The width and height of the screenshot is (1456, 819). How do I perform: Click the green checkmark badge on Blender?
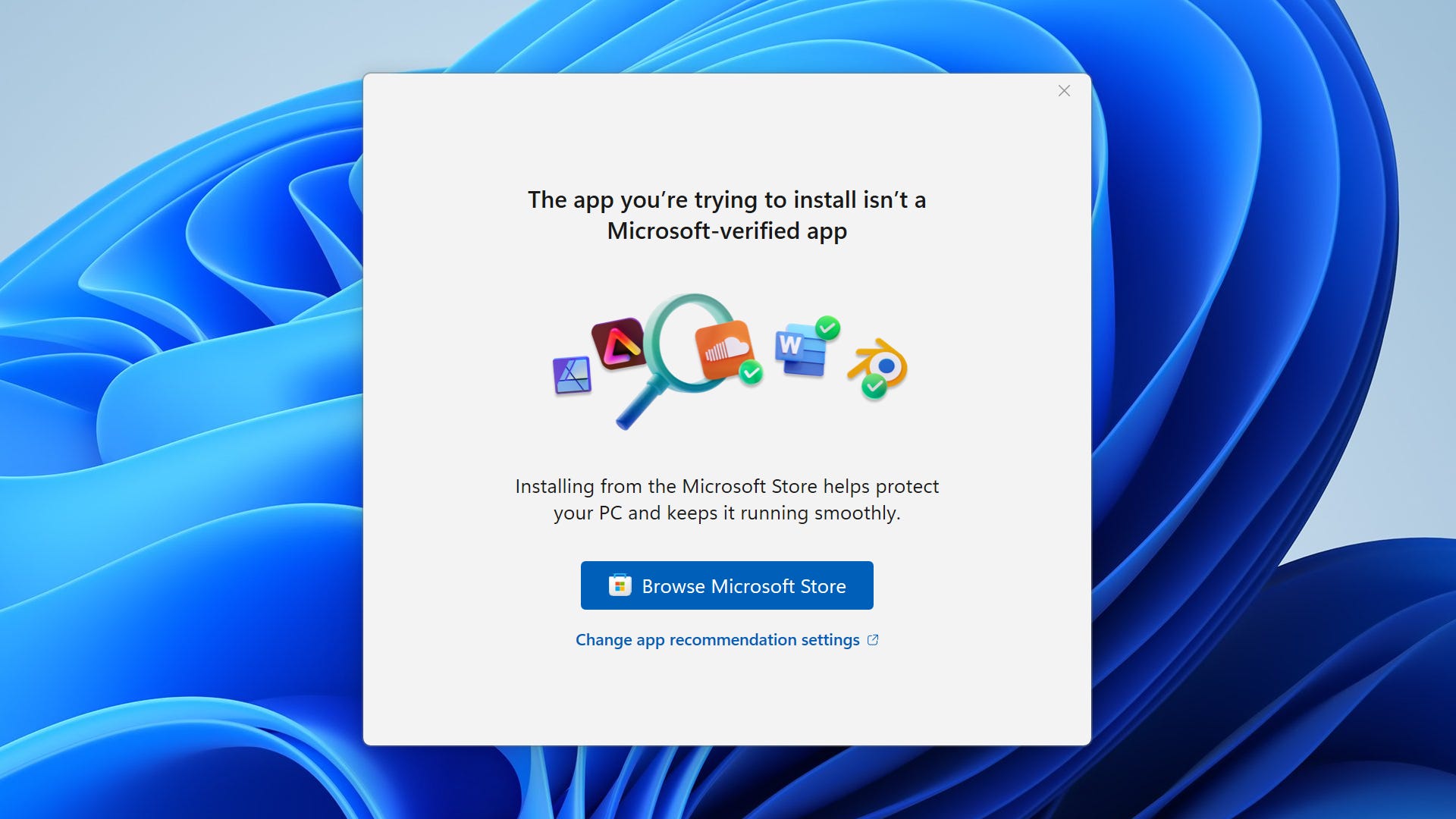[874, 386]
